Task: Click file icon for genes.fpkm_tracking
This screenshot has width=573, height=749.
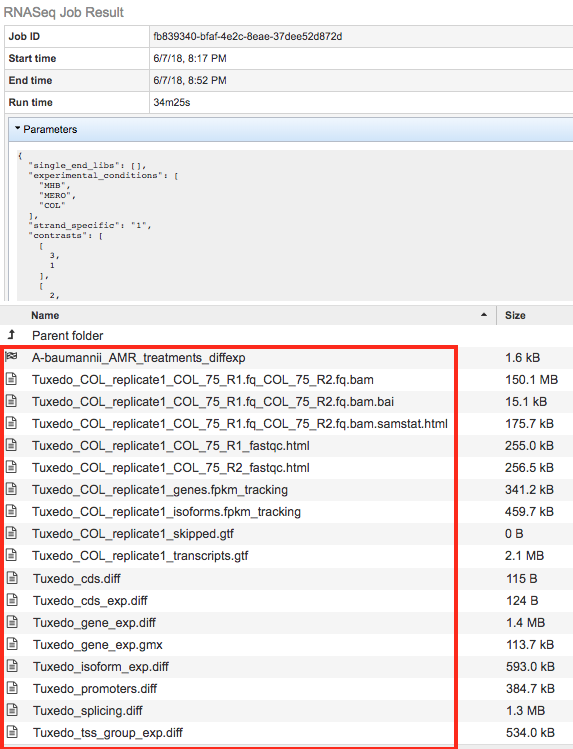Action: point(11,489)
